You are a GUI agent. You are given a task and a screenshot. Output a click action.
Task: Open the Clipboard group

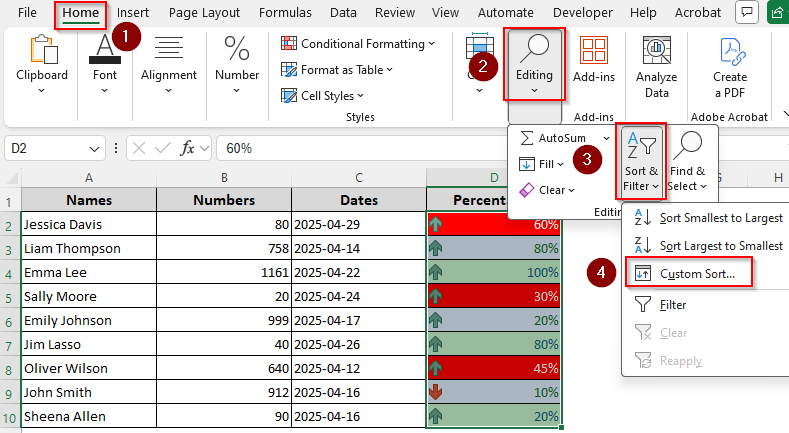tap(42, 64)
